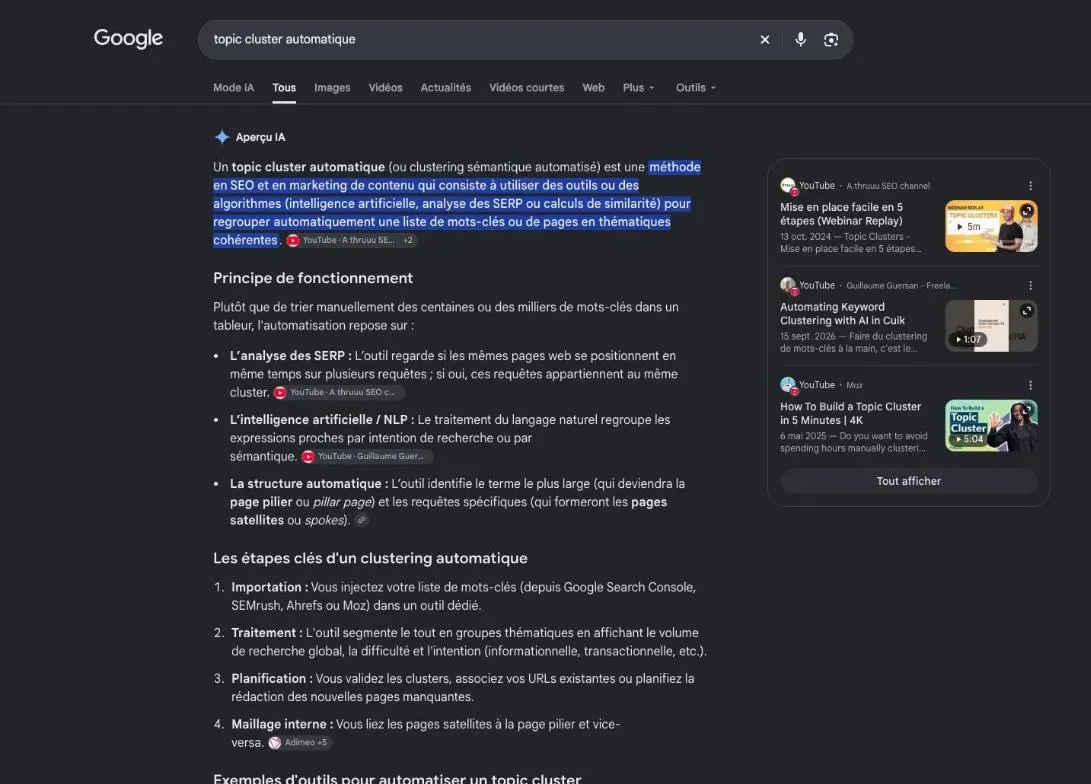Click the link icon after 'spokes)'
Image resolution: width=1091 pixels, height=784 pixels.
click(362, 520)
